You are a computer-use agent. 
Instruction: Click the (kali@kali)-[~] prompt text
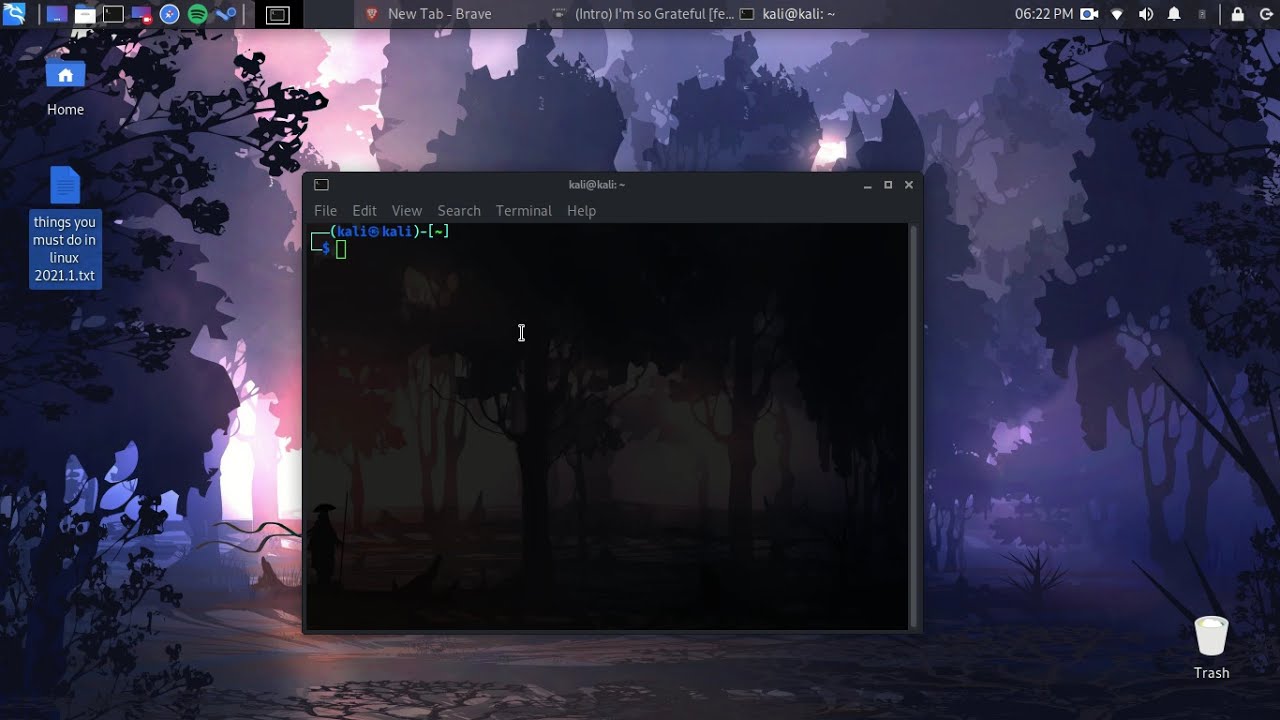pos(389,232)
